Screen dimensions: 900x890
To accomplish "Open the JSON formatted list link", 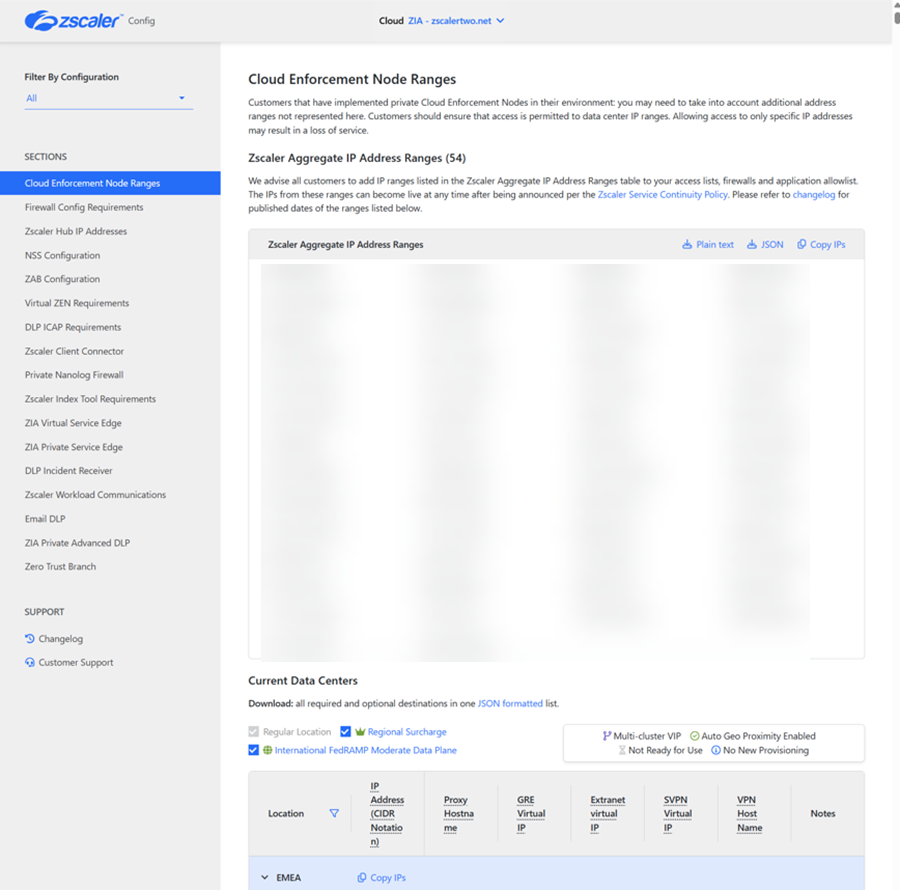I will click(x=510, y=704).
